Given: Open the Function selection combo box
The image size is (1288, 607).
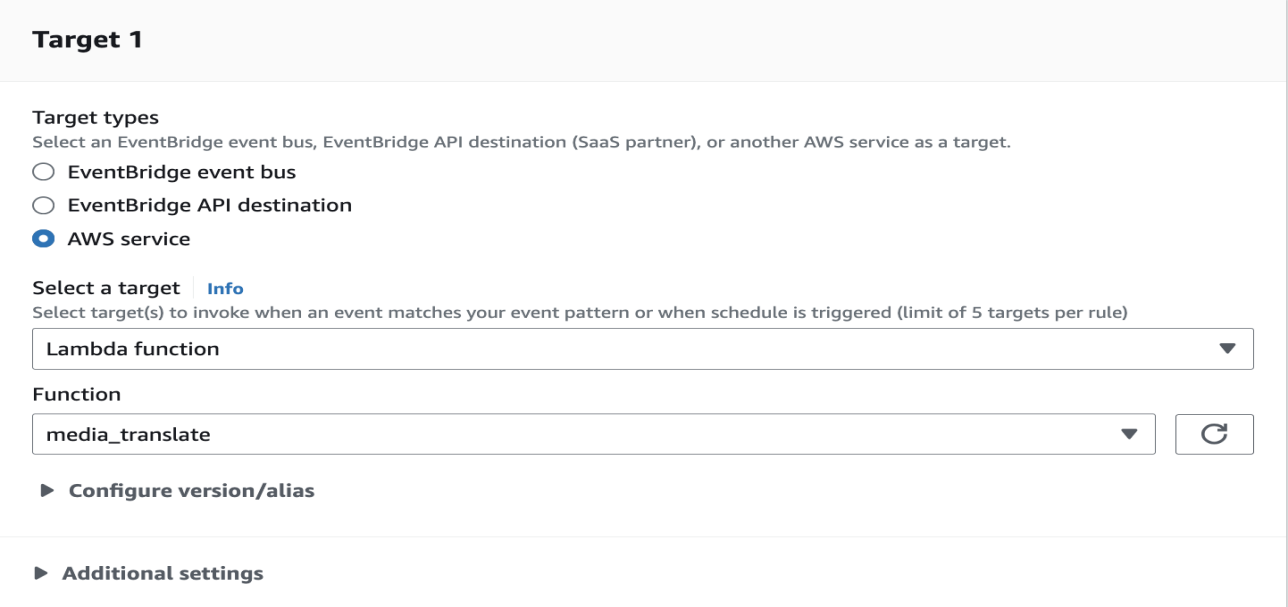Looking at the screenshot, I should [592, 434].
